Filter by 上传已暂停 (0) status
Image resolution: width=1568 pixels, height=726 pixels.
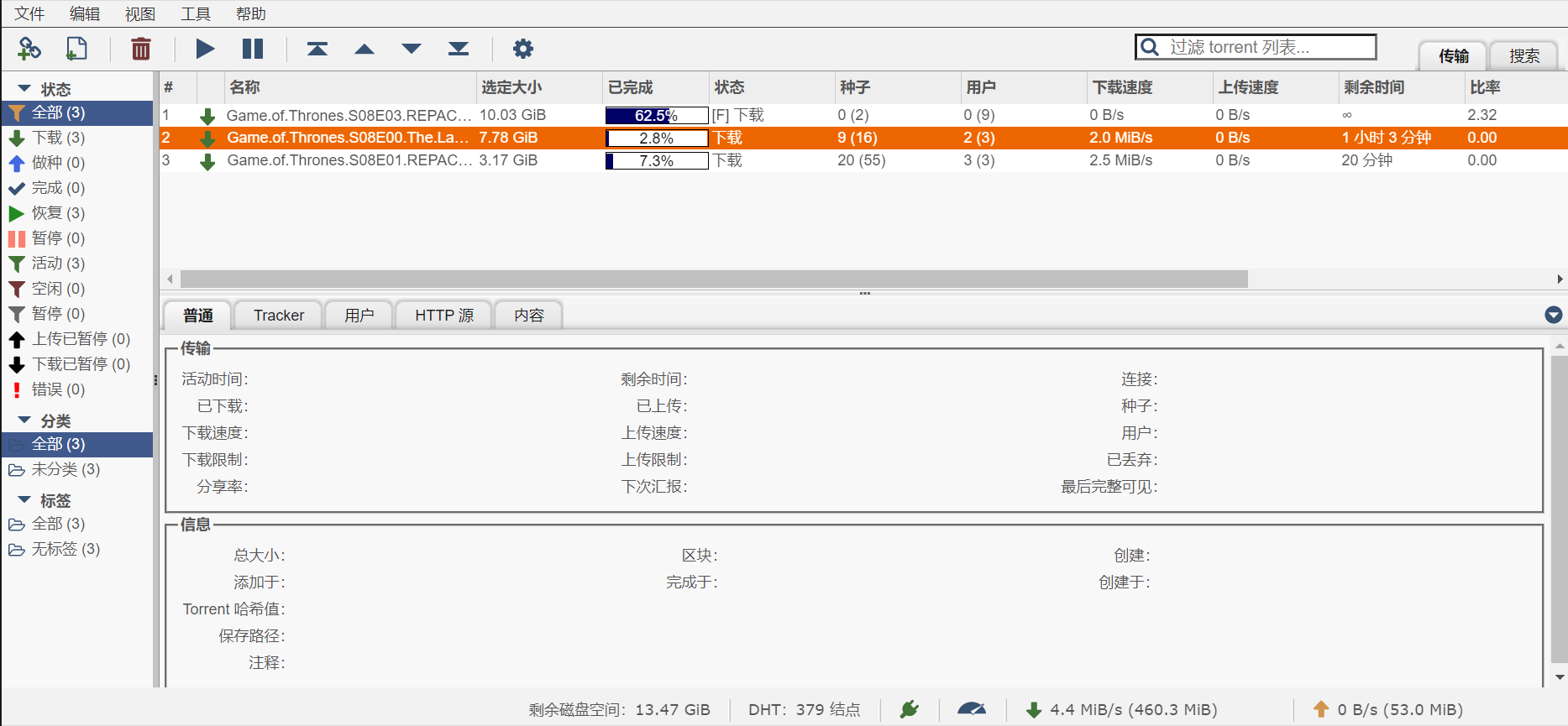pos(77,339)
